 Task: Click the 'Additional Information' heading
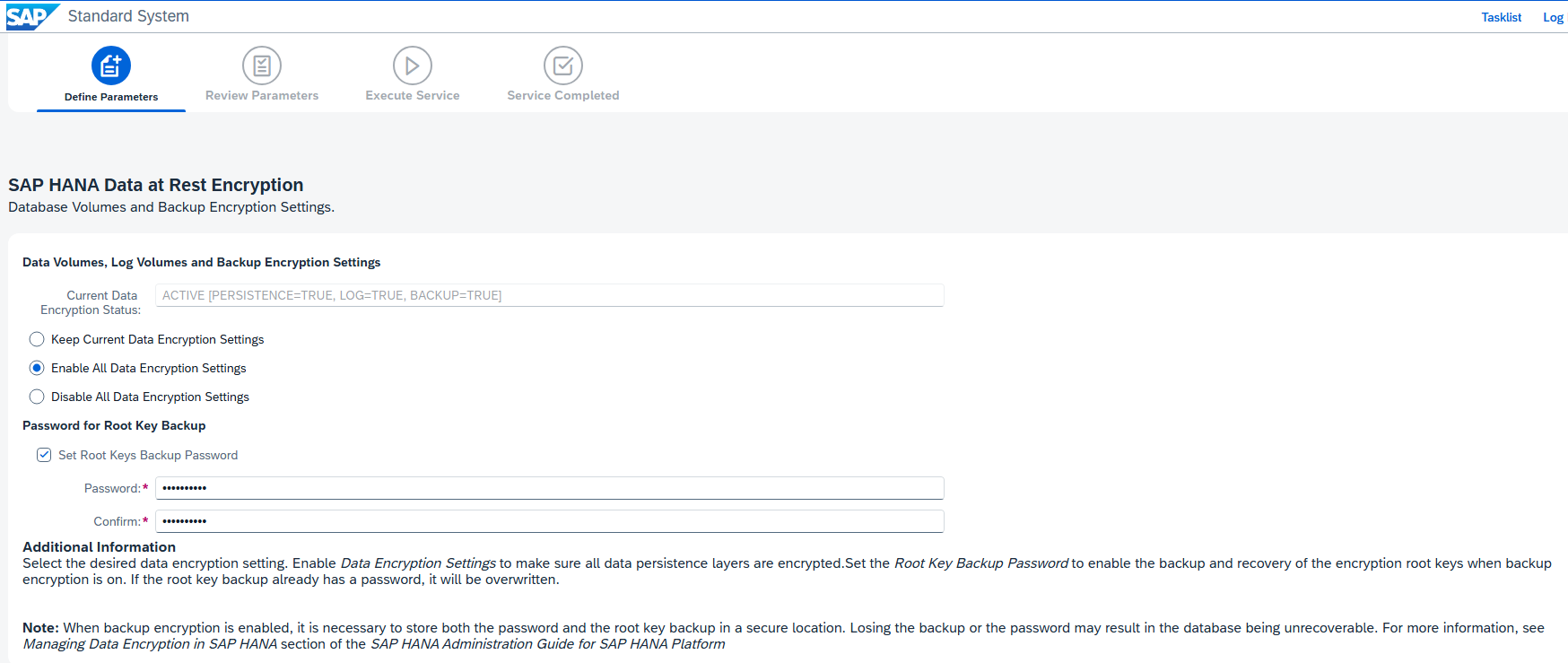tap(100, 547)
